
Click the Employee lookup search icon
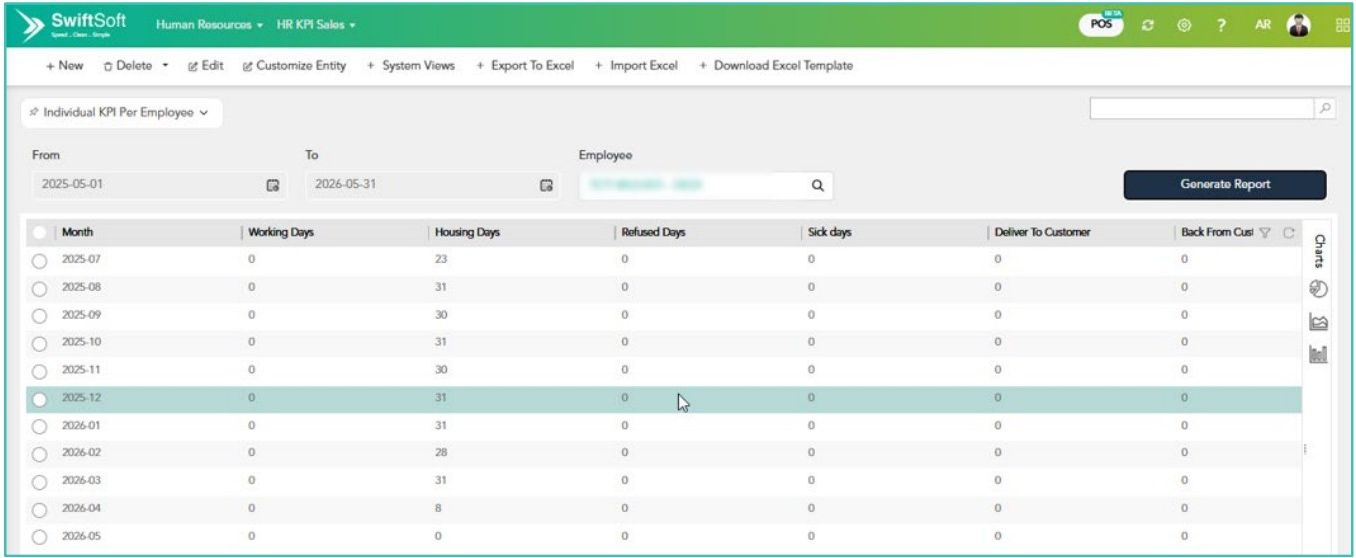(x=816, y=185)
